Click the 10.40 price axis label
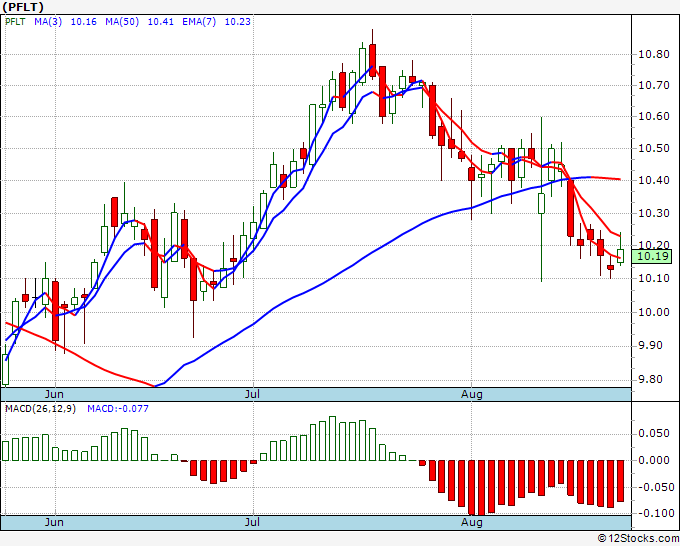Screen dimensions: 680x546 (x=654, y=180)
